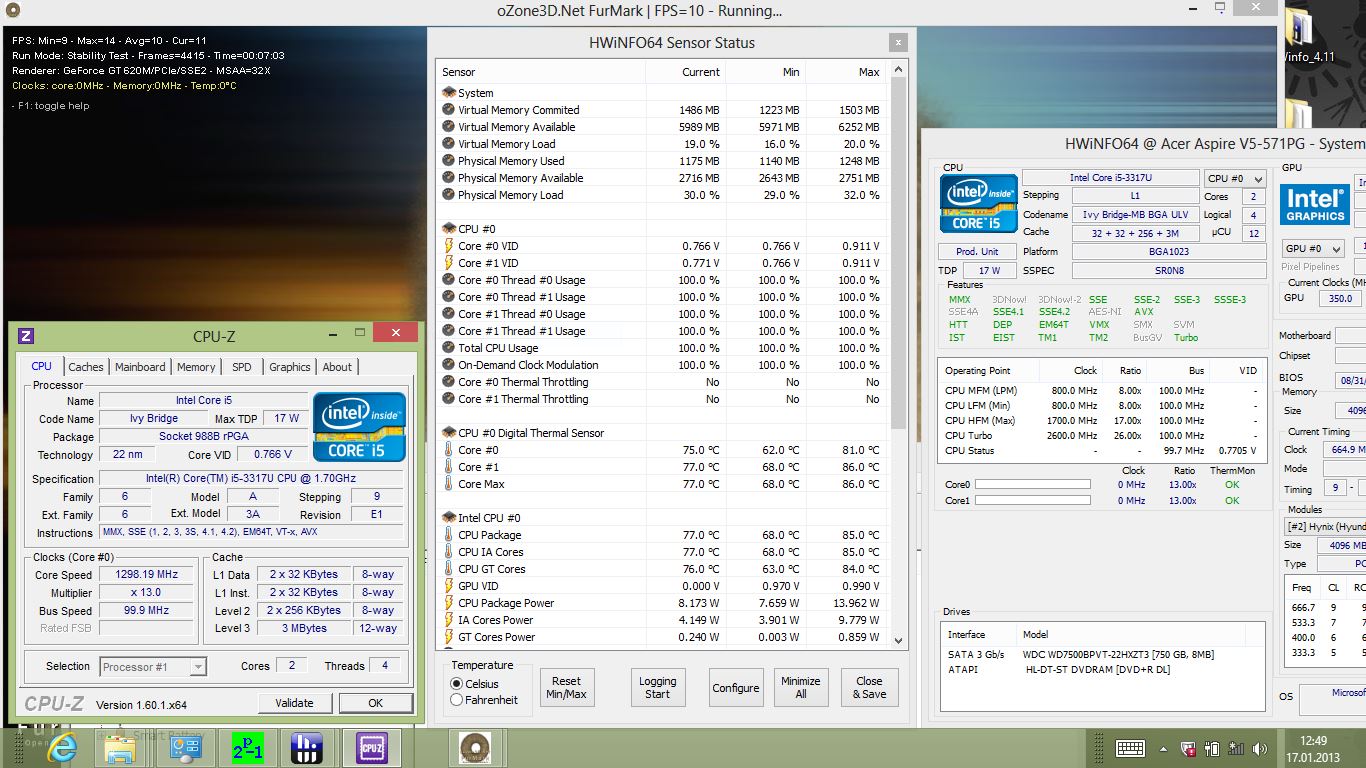Open the FurMark donut taskbar icon
The height and width of the screenshot is (768, 1366).
pos(475,748)
